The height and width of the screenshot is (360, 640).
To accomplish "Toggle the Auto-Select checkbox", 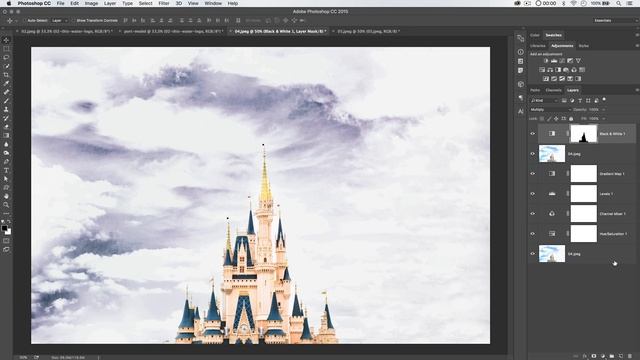I will pos(24,20).
